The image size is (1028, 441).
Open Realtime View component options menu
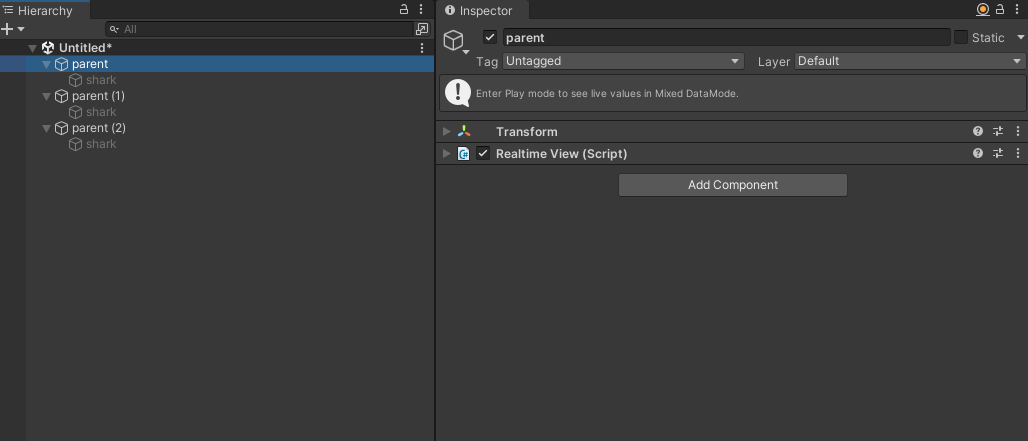(1018, 153)
